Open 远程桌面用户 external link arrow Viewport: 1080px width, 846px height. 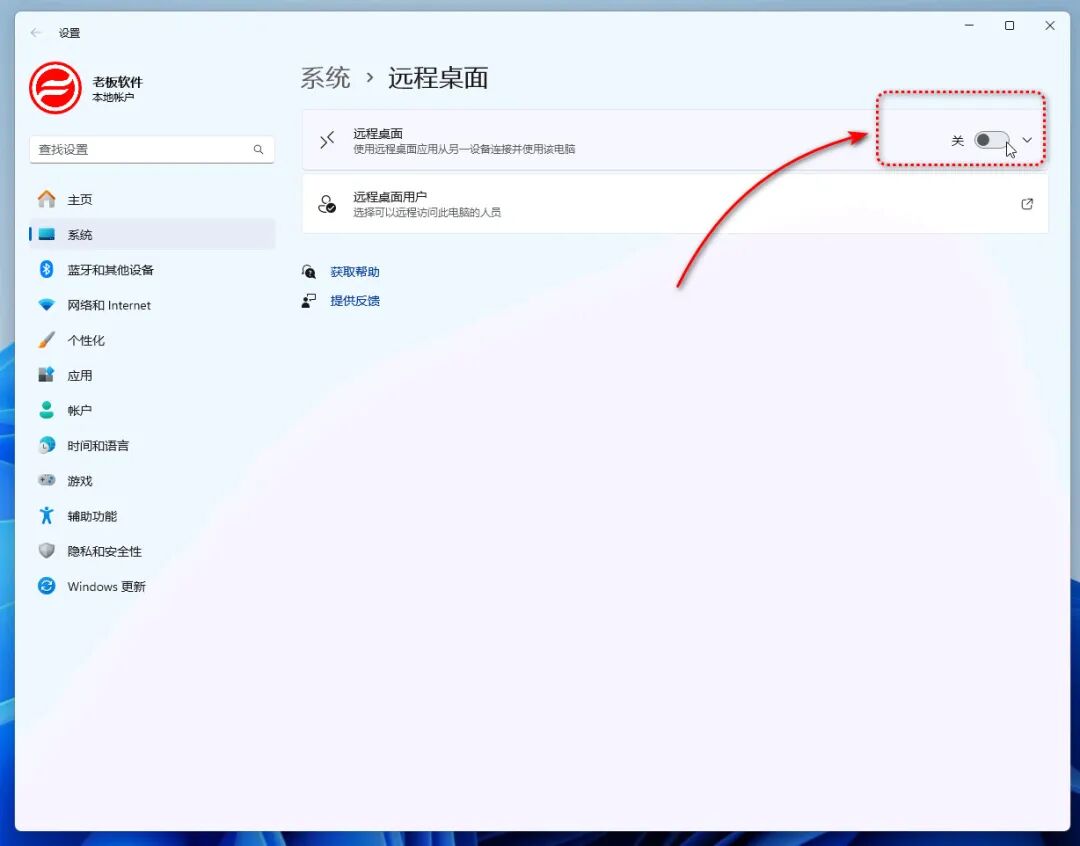coord(1027,203)
